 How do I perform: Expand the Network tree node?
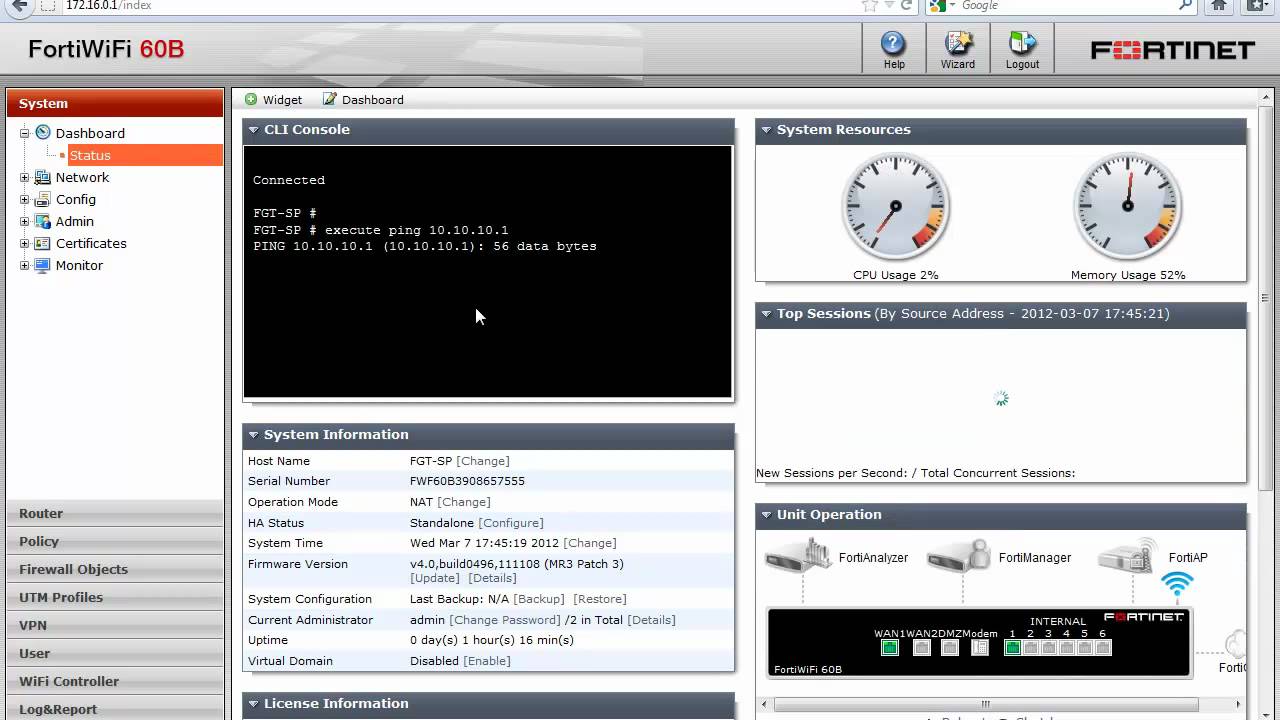tap(25, 177)
